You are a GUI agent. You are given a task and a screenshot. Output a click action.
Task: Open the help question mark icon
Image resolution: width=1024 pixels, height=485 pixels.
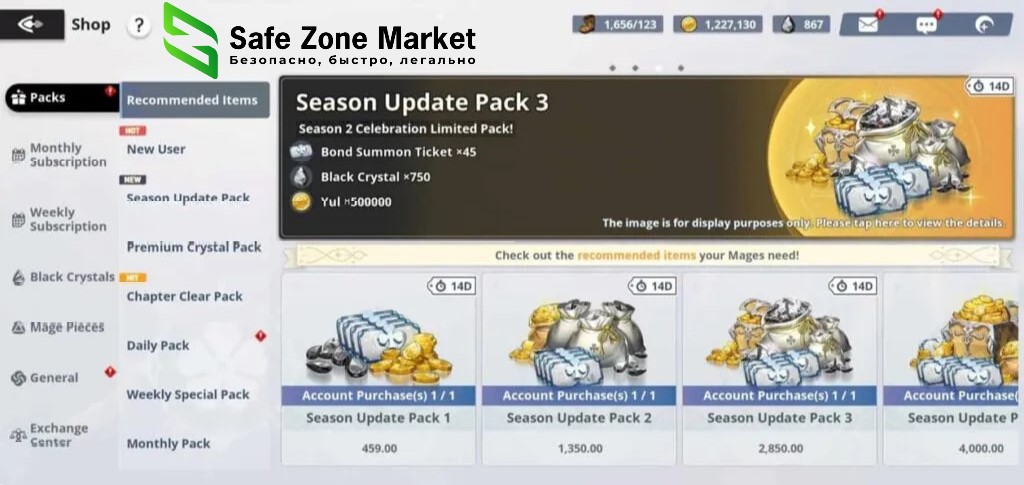tap(138, 25)
